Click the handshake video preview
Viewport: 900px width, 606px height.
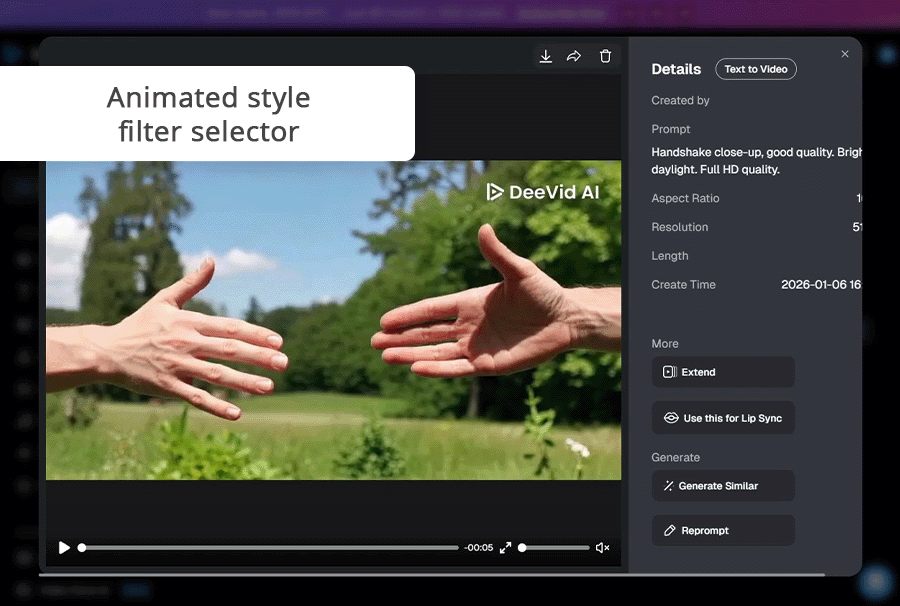click(x=333, y=320)
